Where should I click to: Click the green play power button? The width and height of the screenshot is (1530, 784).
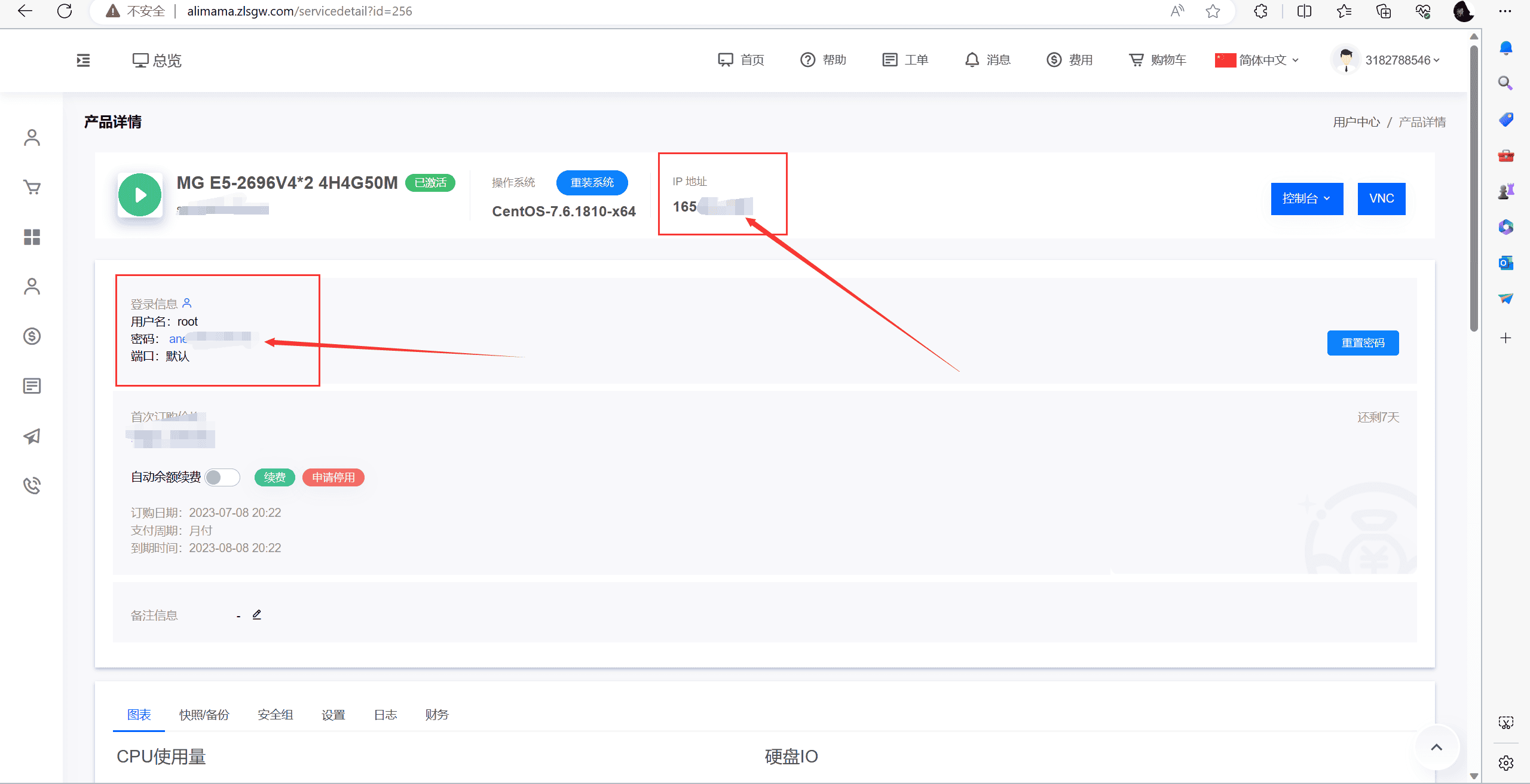click(x=140, y=195)
